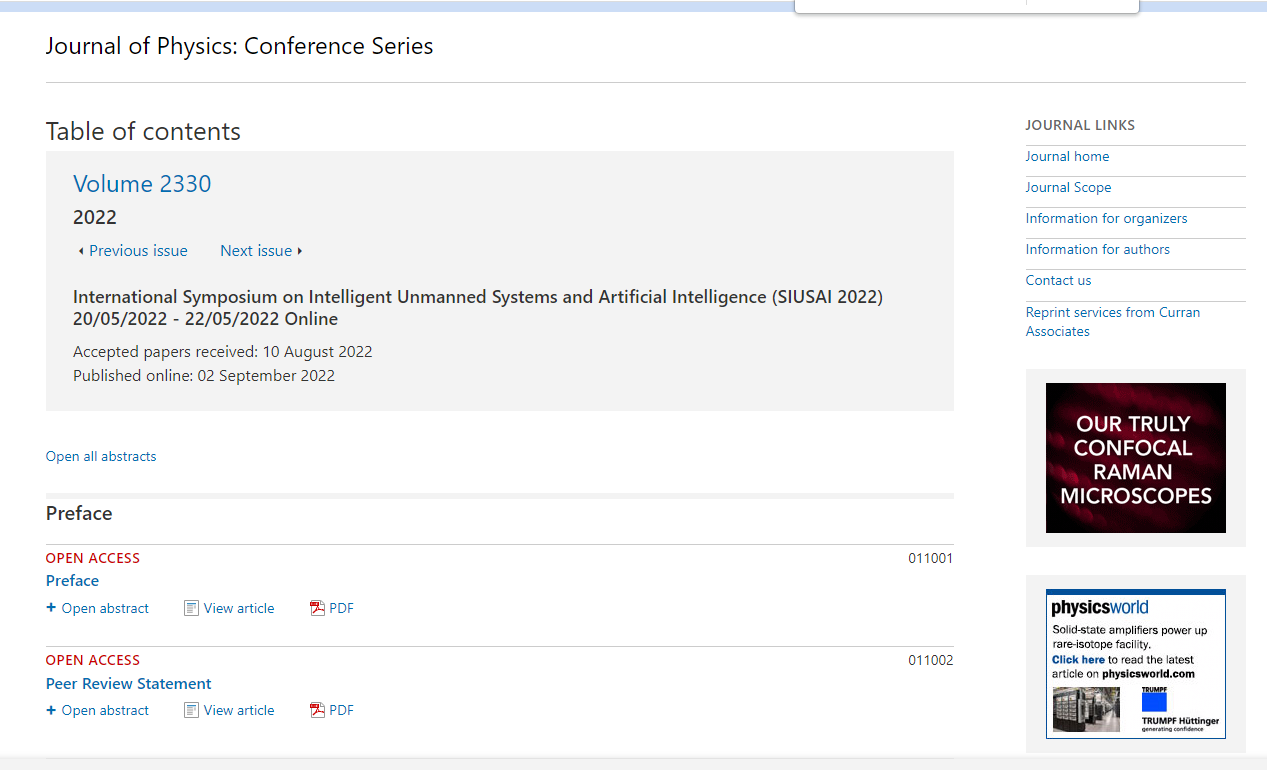Click the Journal of Physics: Conference Series title

(239, 46)
